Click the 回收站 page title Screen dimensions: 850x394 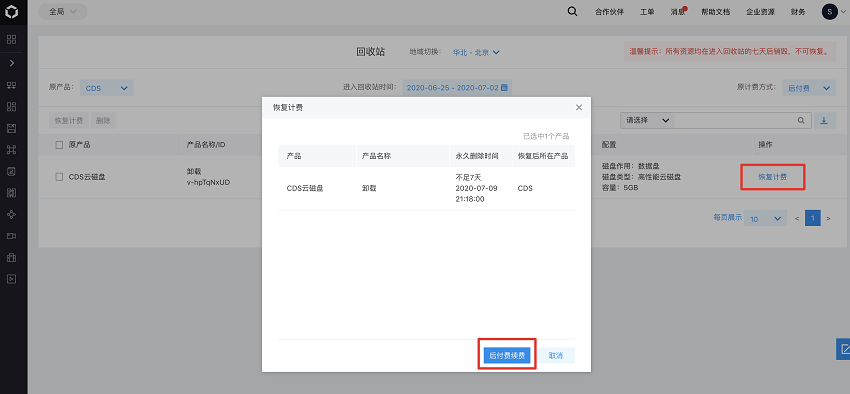370,52
